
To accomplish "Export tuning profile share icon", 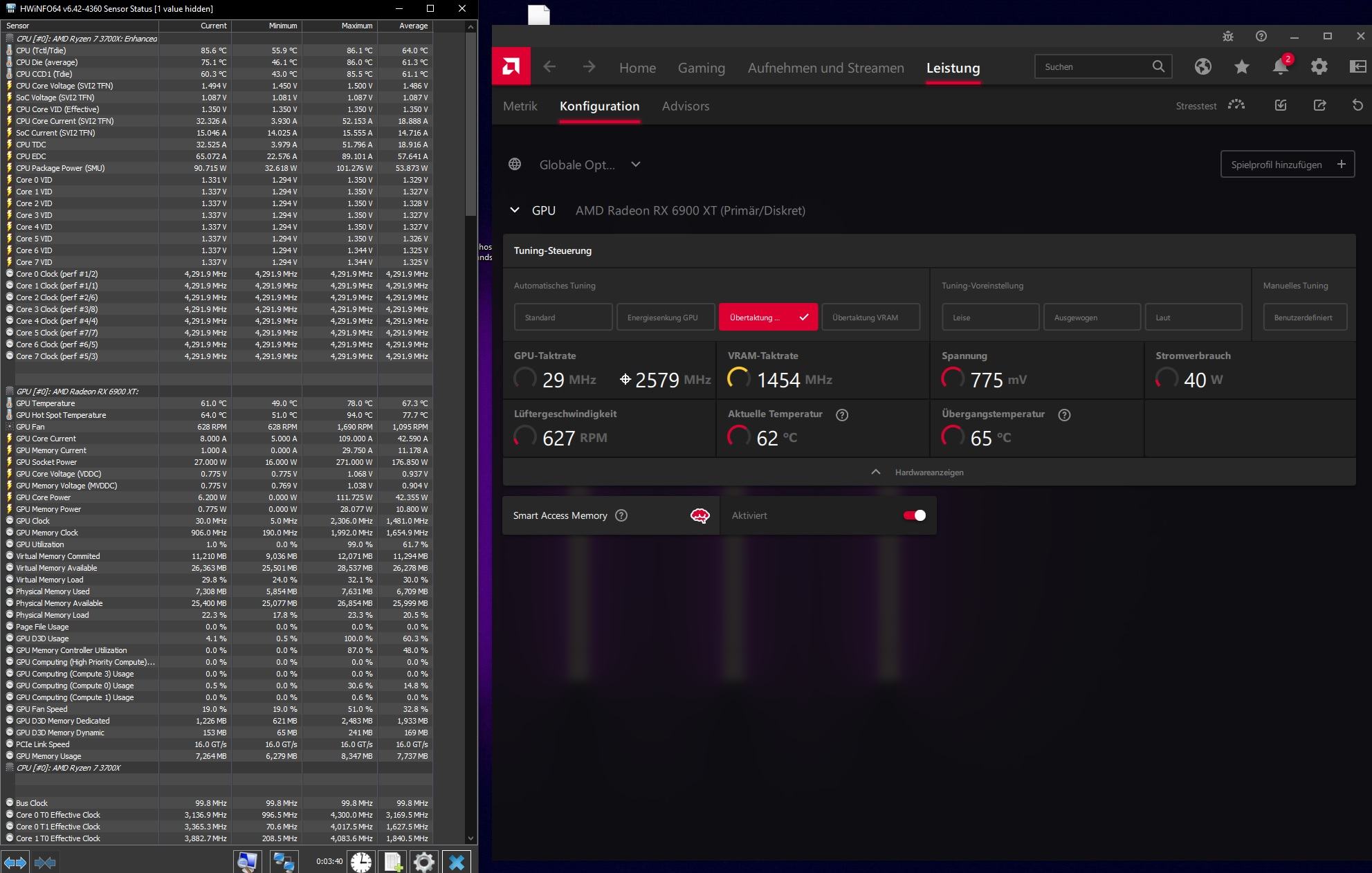I will [1319, 105].
